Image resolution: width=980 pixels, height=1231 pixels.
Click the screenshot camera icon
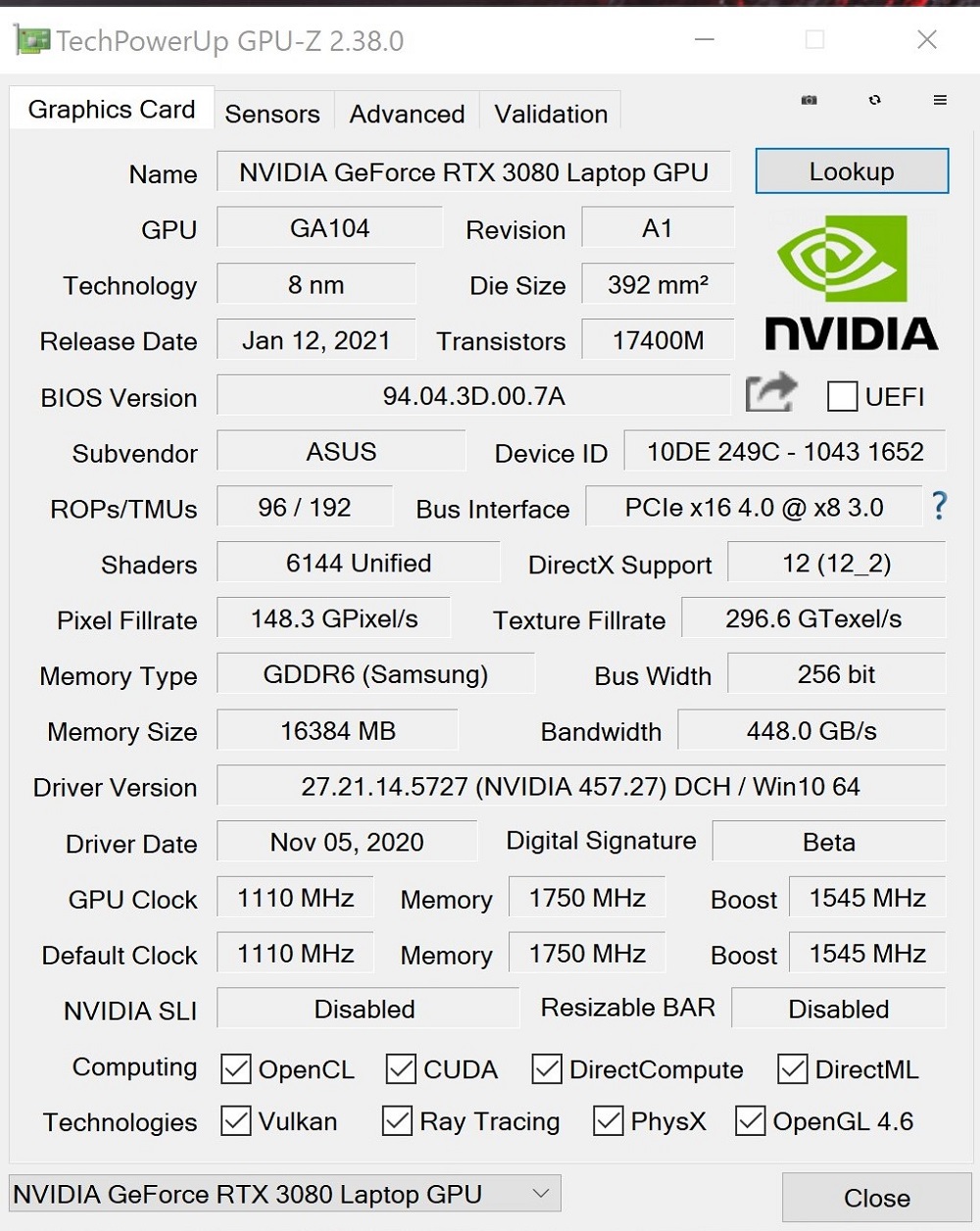[808, 100]
